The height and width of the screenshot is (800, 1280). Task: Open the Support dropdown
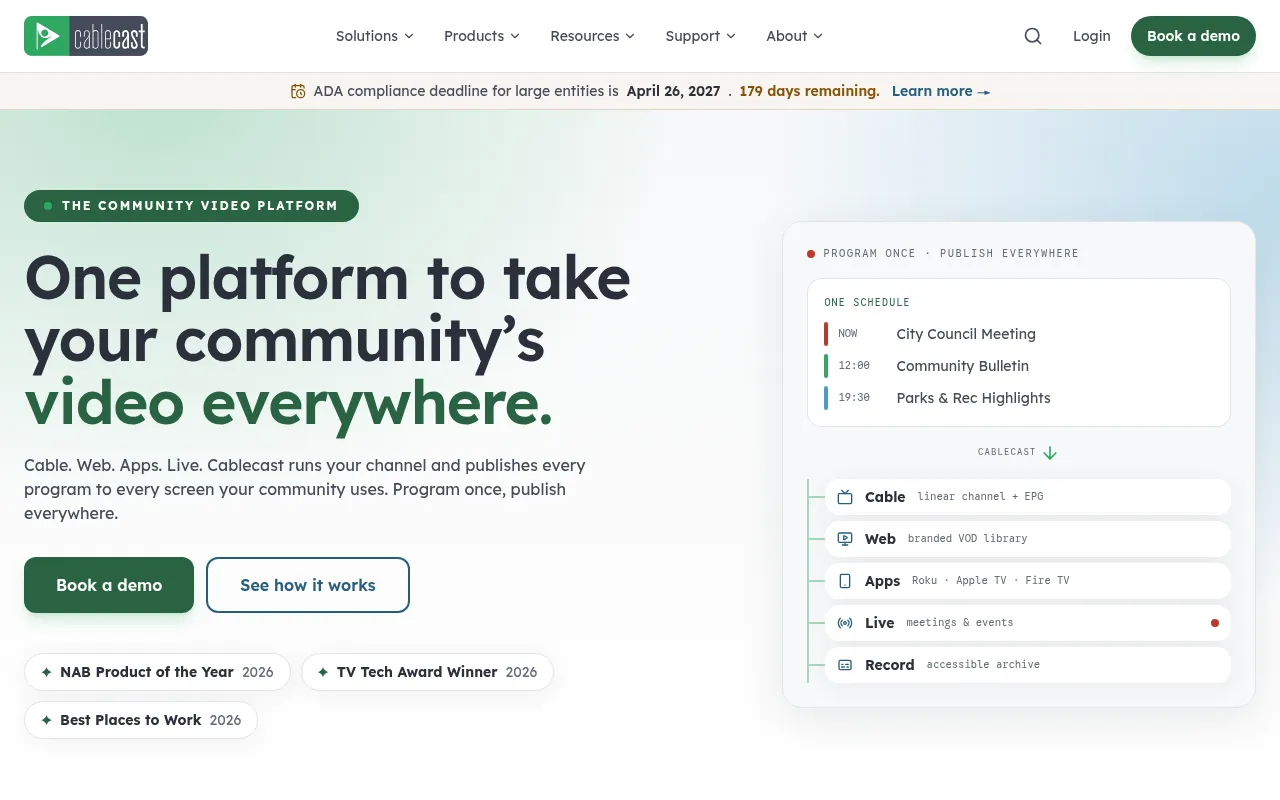(701, 36)
